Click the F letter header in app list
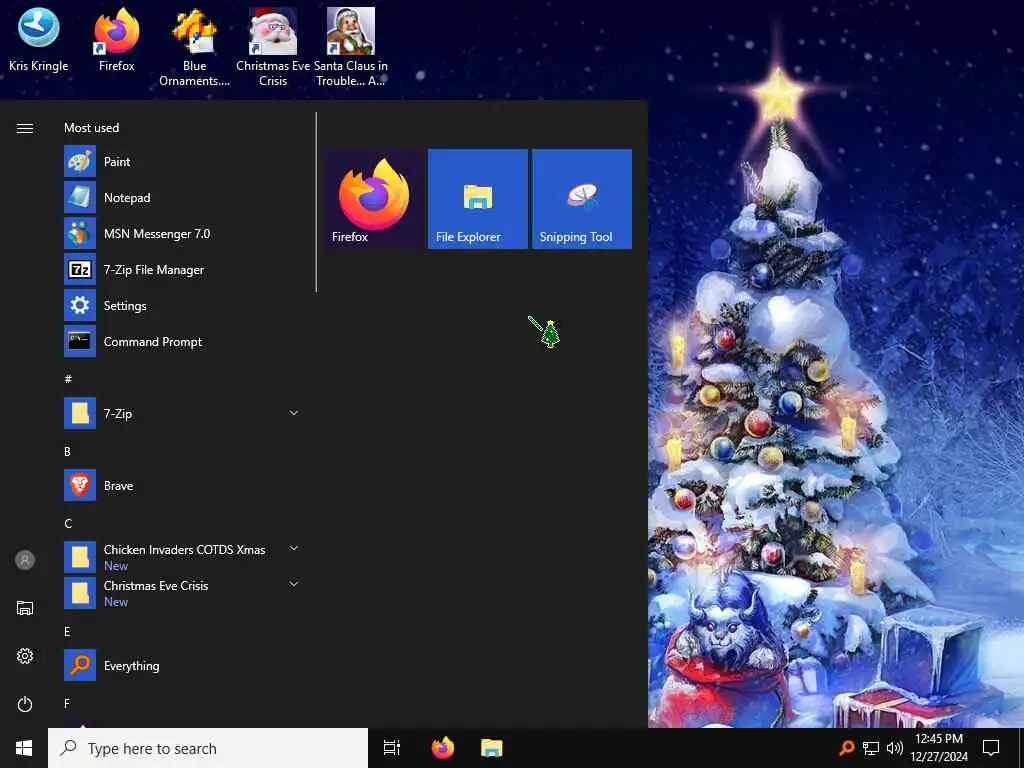 (67, 703)
